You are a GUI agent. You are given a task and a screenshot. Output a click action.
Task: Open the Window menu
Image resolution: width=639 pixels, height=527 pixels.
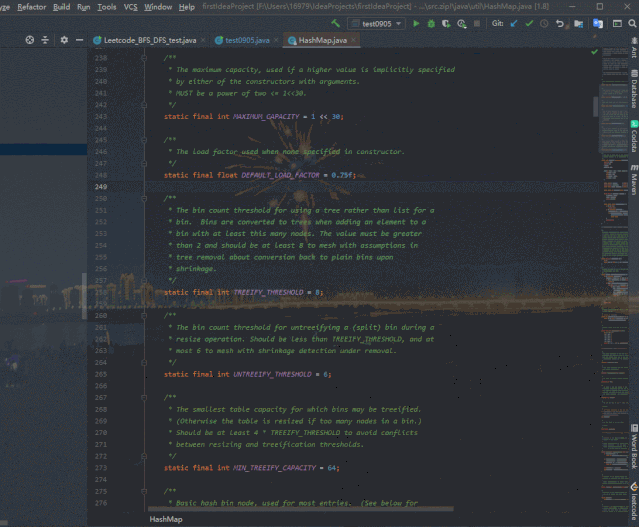point(157,7)
